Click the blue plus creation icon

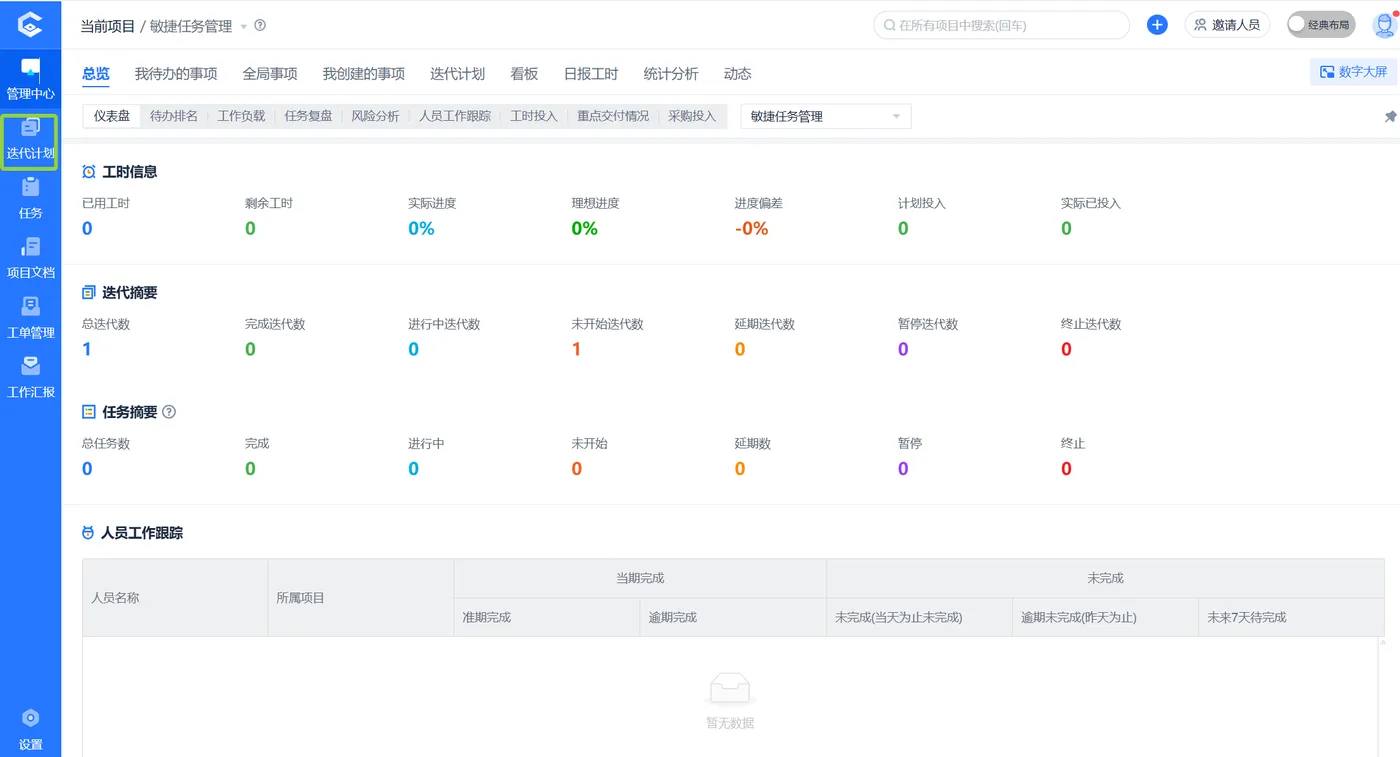click(x=1157, y=25)
